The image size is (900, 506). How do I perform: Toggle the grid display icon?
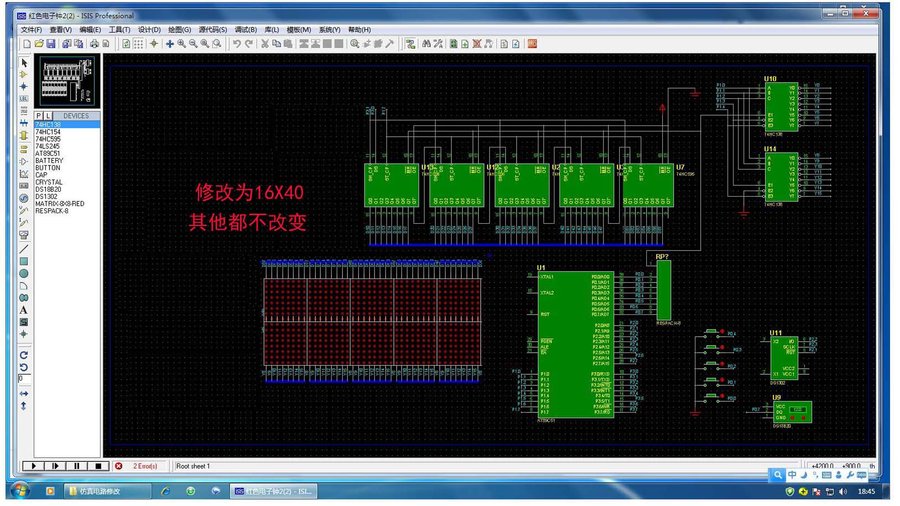tap(139, 44)
